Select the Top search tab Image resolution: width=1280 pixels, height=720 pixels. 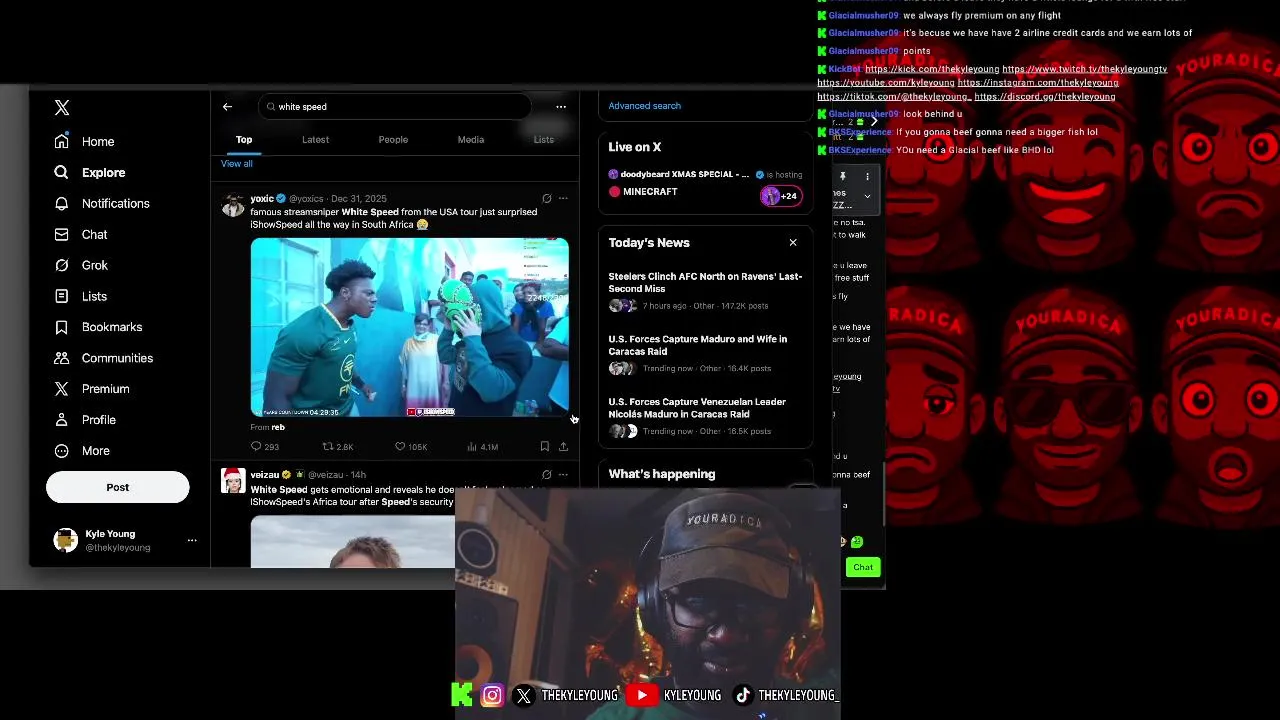(x=244, y=140)
